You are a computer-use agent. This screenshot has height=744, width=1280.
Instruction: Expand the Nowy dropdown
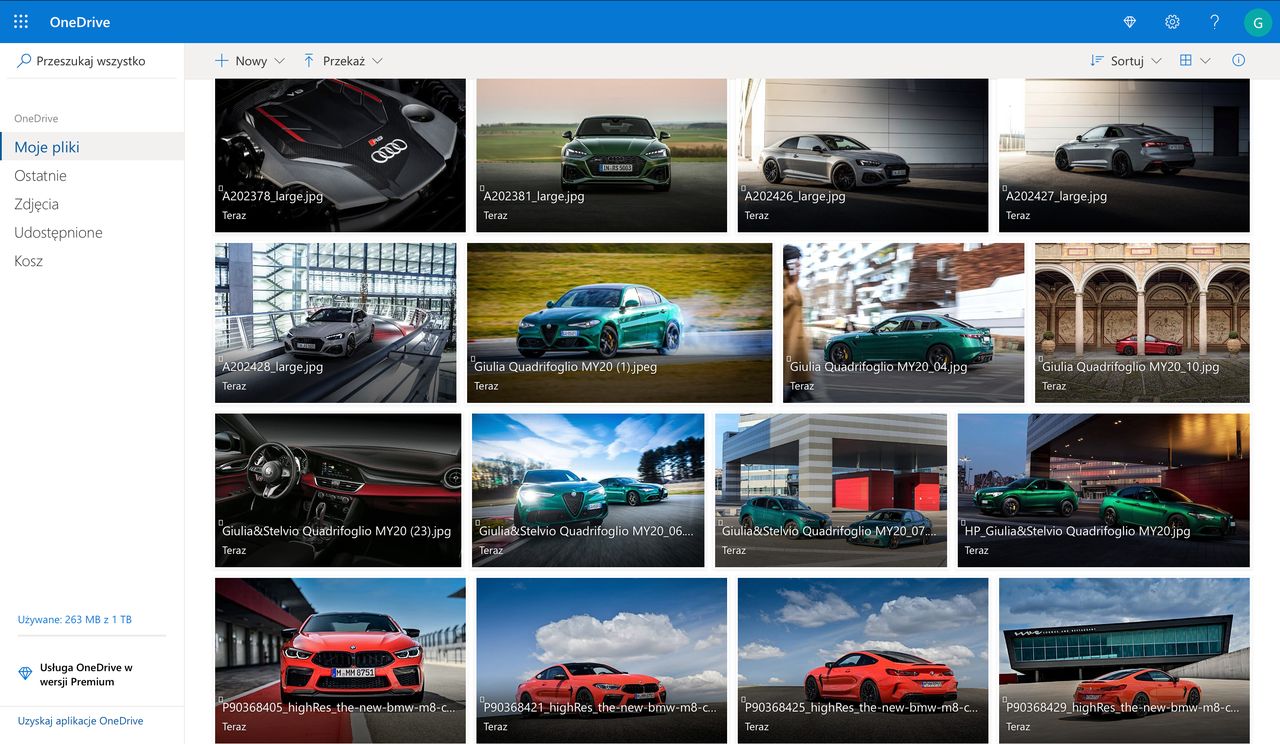click(x=250, y=61)
